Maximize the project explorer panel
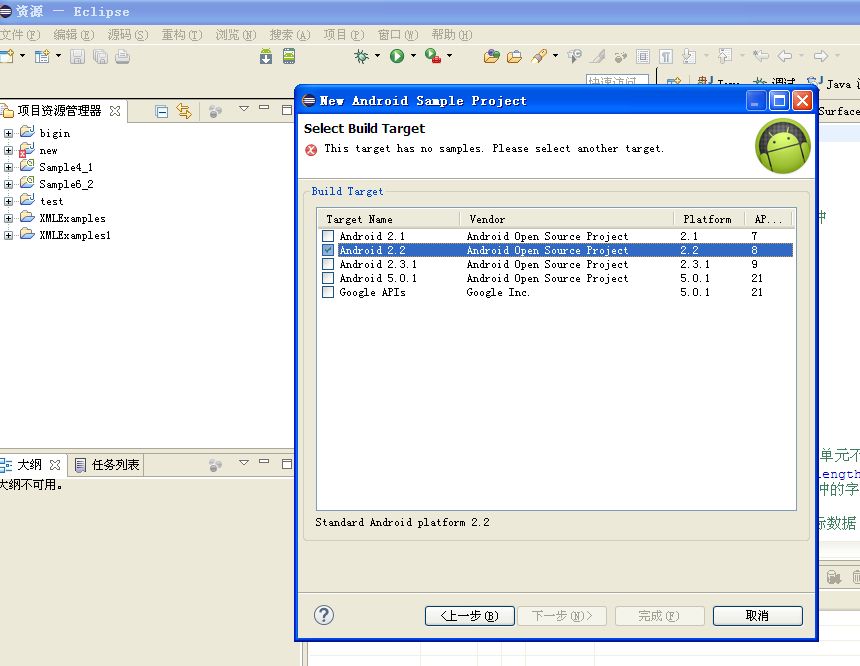The image size is (860, 666). (x=286, y=110)
